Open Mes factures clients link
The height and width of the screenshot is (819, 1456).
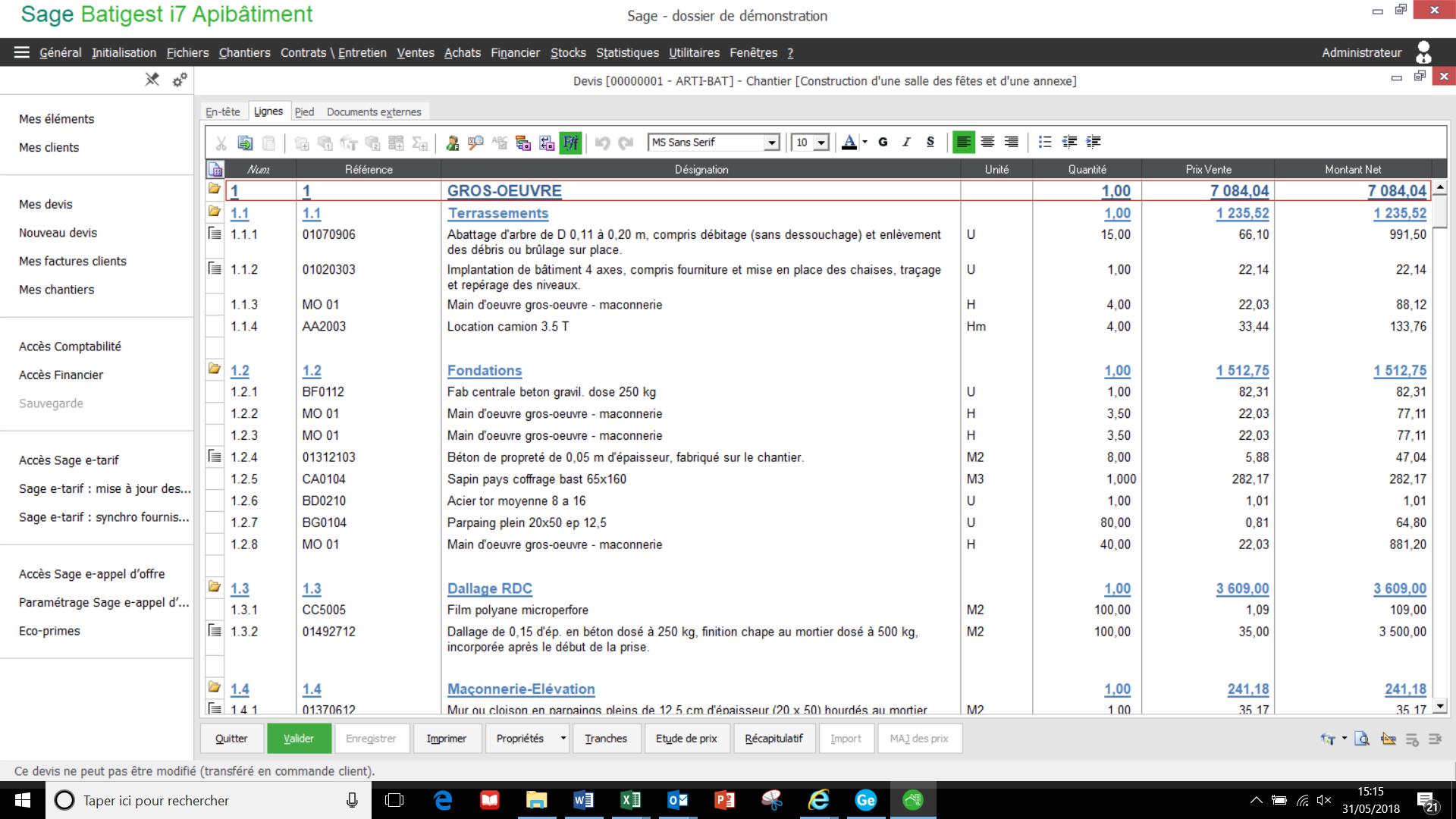click(73, 261)
